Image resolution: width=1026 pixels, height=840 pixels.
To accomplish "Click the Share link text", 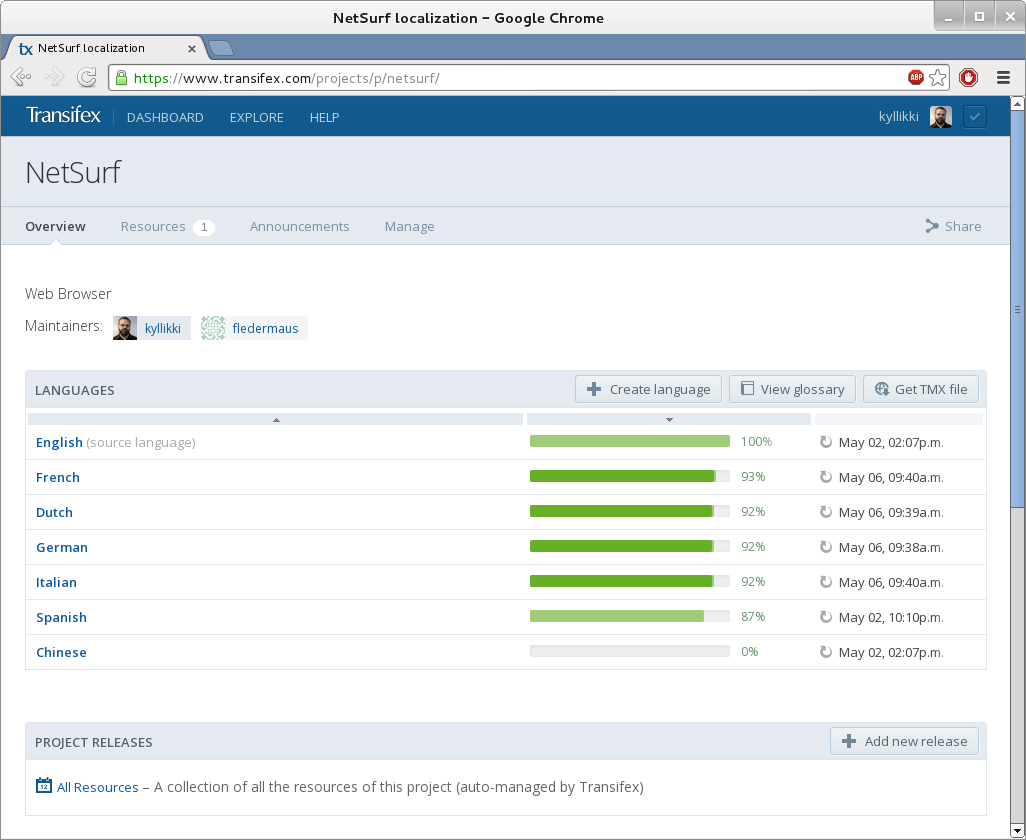I will [963, 226].
